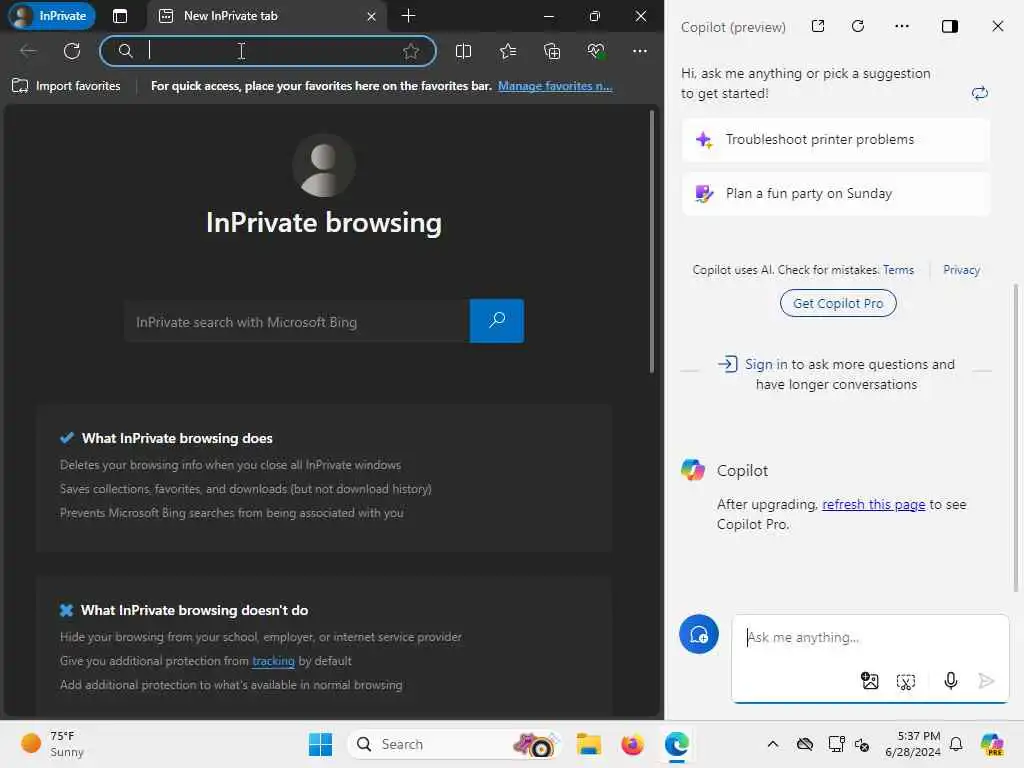Image resolution: width=1024 pixels, height=768 pixels.
Task: Open Copilot more options menu
Action: pyautogui.click(x=902, y=26)
